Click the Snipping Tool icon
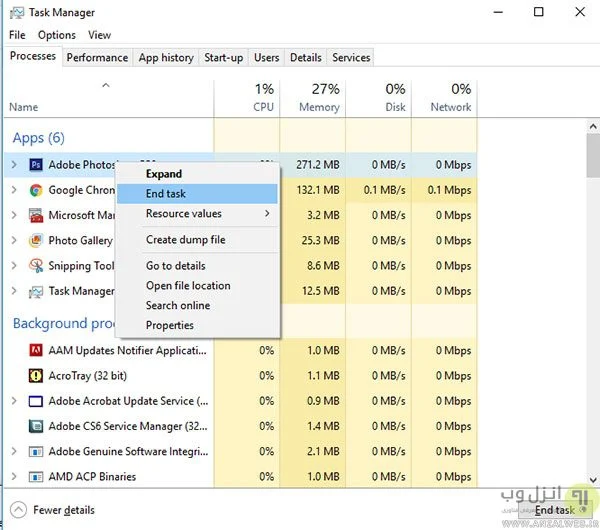Screen dimensions: 600x530 35,266
